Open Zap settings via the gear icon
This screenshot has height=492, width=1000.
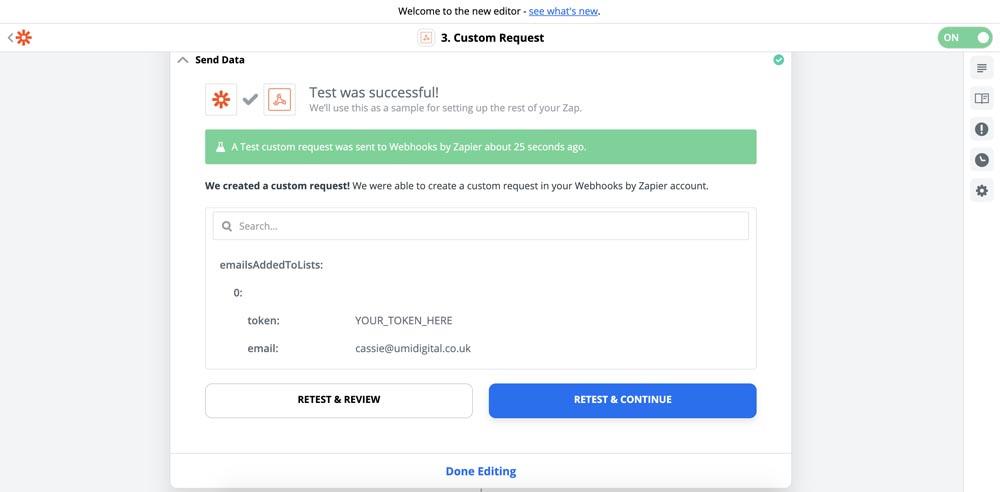(981, 191)
